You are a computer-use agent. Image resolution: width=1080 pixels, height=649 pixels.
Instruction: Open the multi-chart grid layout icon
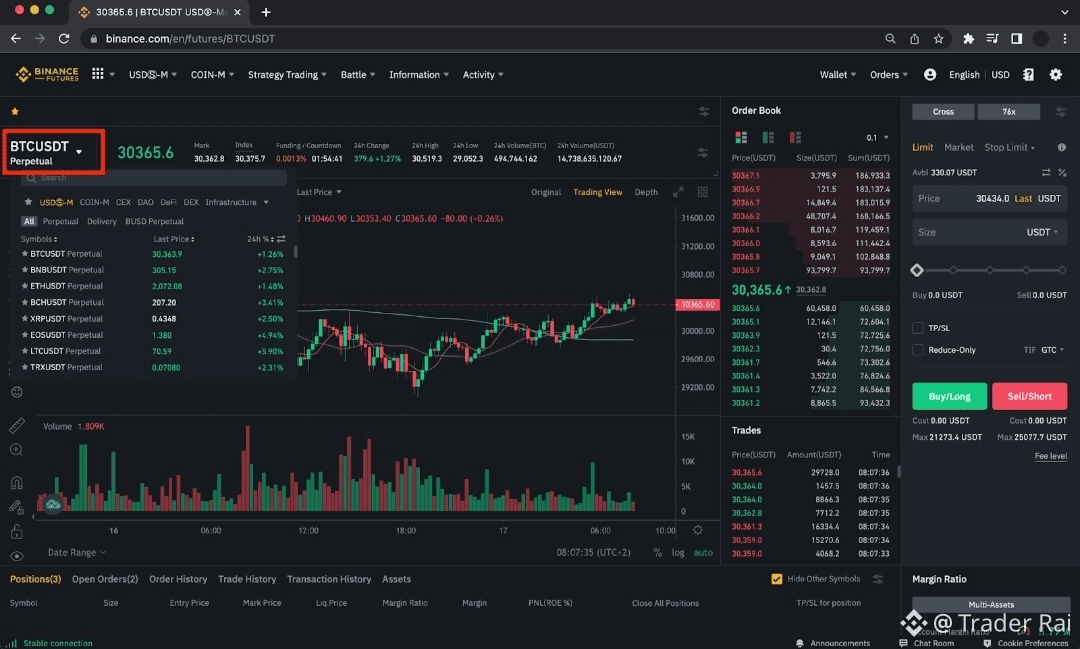(703, 192)
